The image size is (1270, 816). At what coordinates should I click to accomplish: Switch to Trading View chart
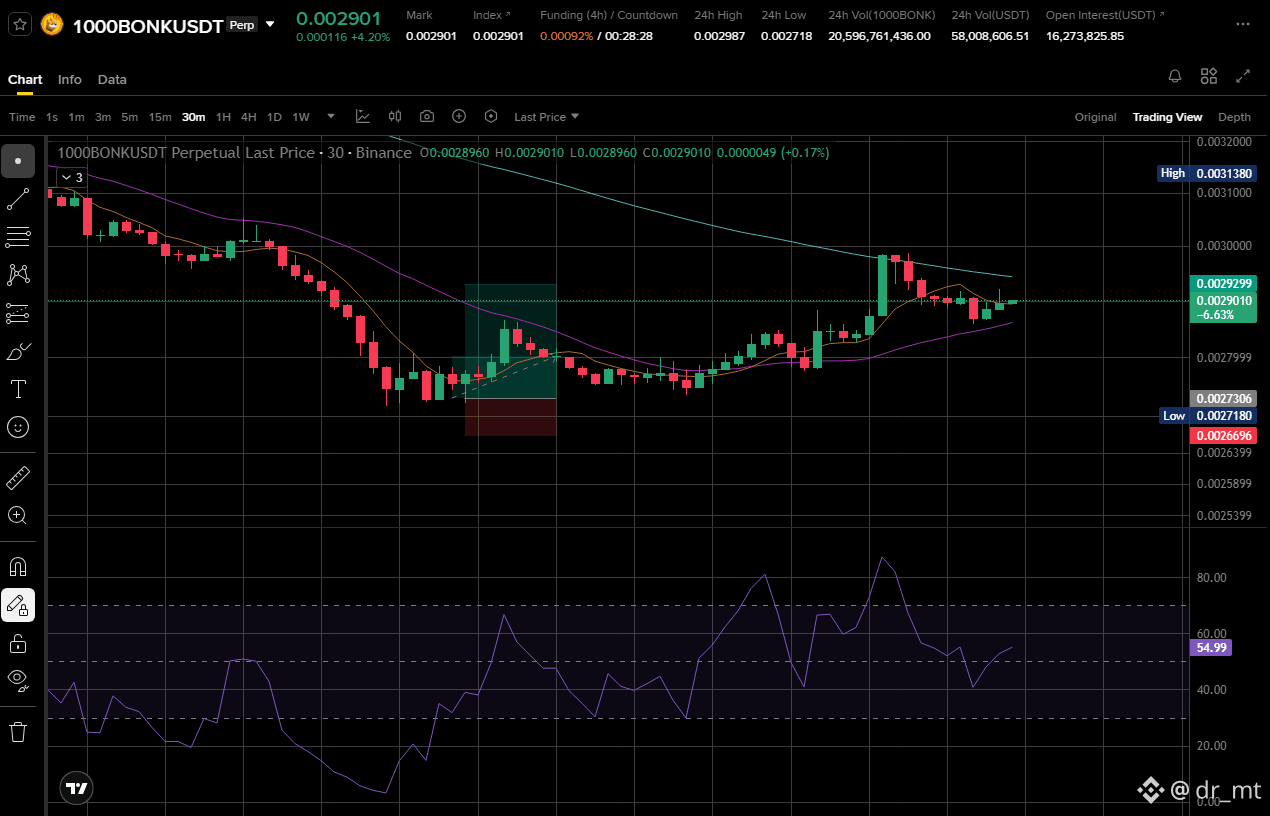1167,117
